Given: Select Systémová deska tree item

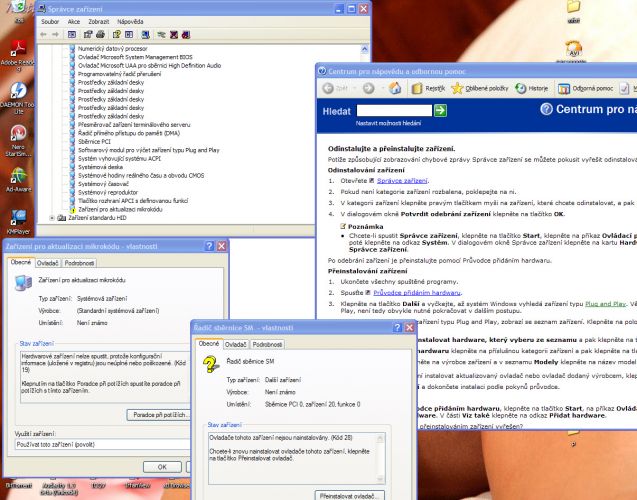Looking at the screenshot, I should pyautogui.click(x=100, y=167).
